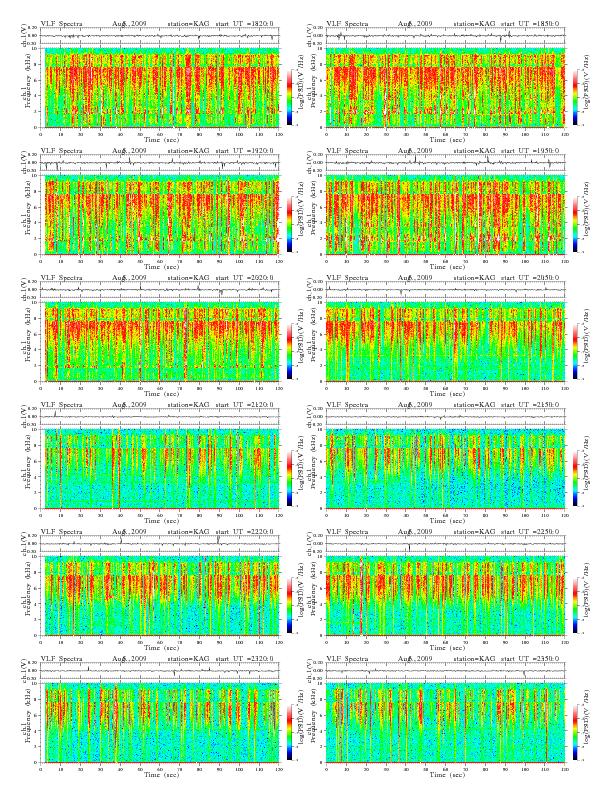The height and width of the screenshot is (792, 612).
Task: Click the ch.1 waveform strip above the 1950:0 spectrogram
Action: pyautogui.click(x=445, y=163)
